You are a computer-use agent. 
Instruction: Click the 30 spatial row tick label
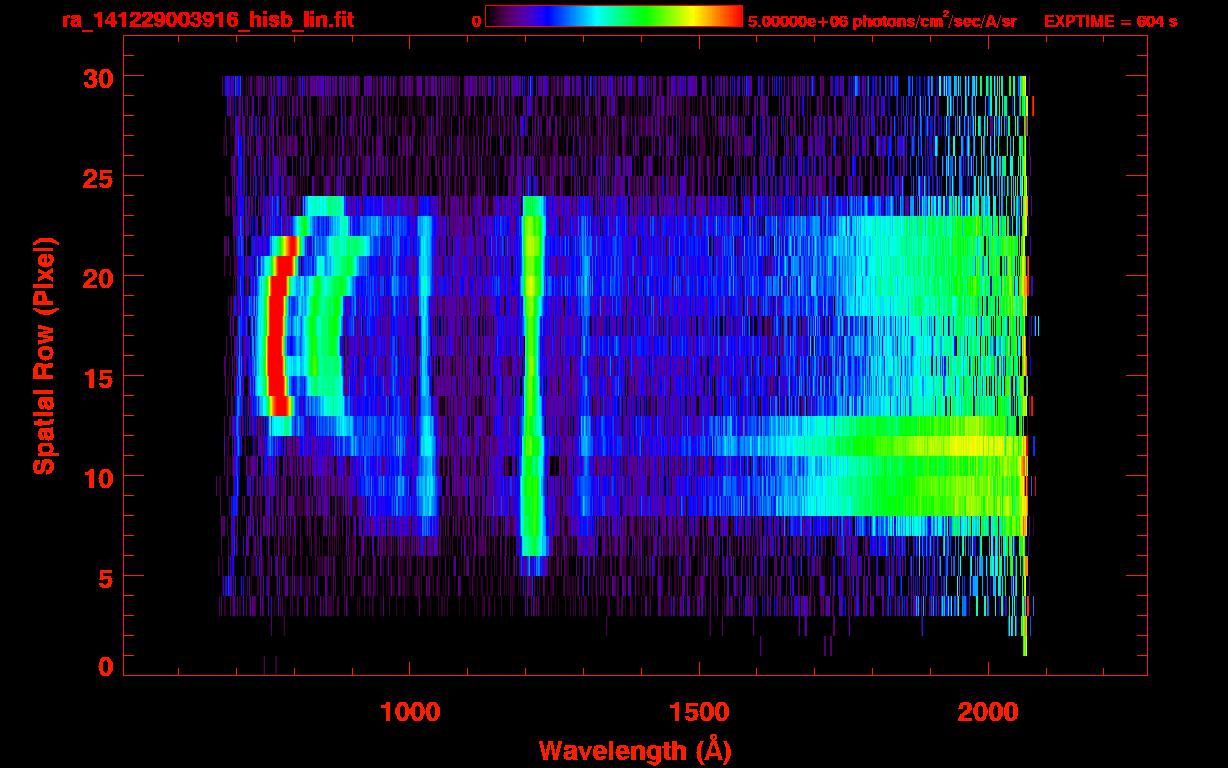click(x=96, y=77)
